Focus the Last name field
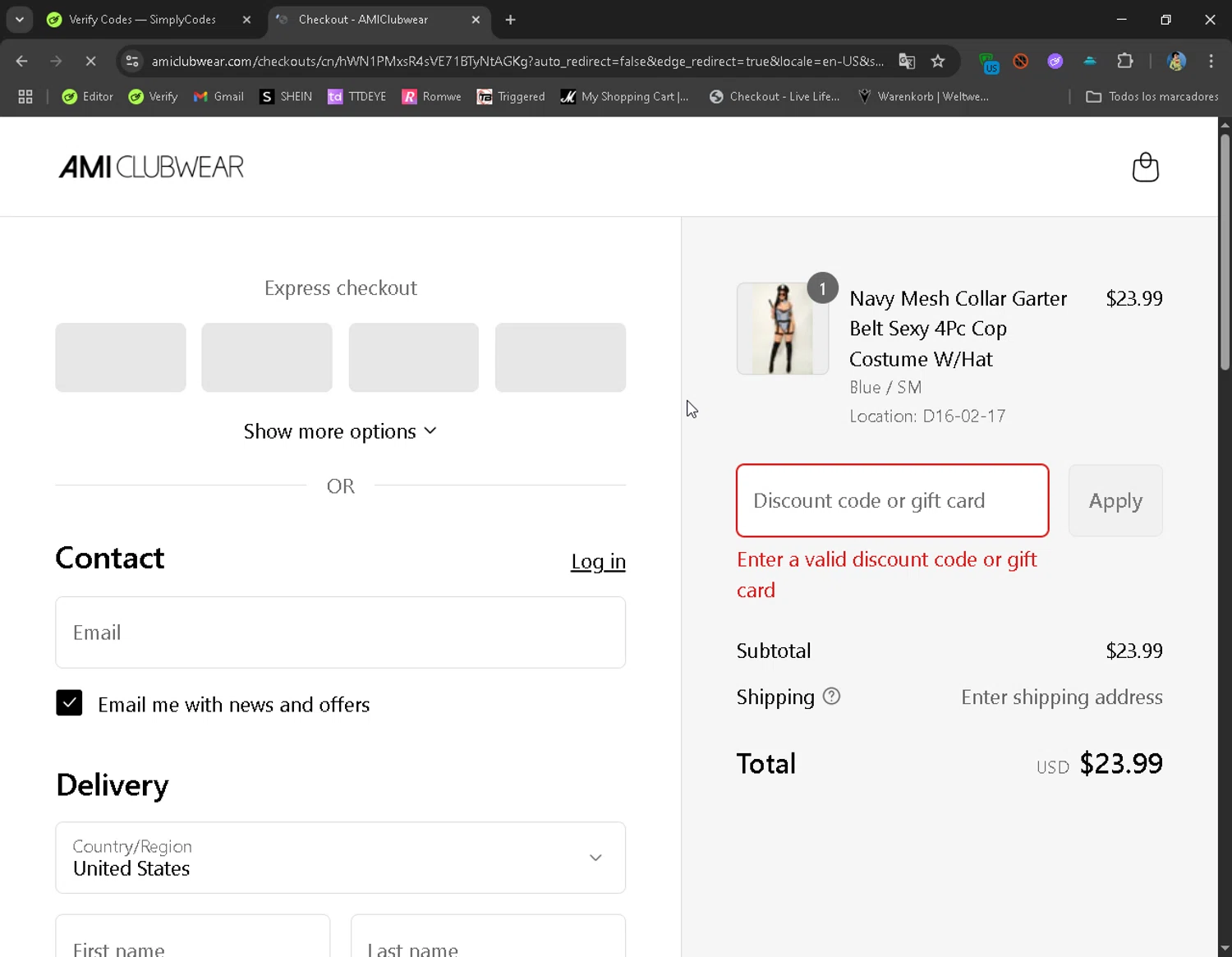This screenshot has height=957, width=1232. click(x=488, y=936)
